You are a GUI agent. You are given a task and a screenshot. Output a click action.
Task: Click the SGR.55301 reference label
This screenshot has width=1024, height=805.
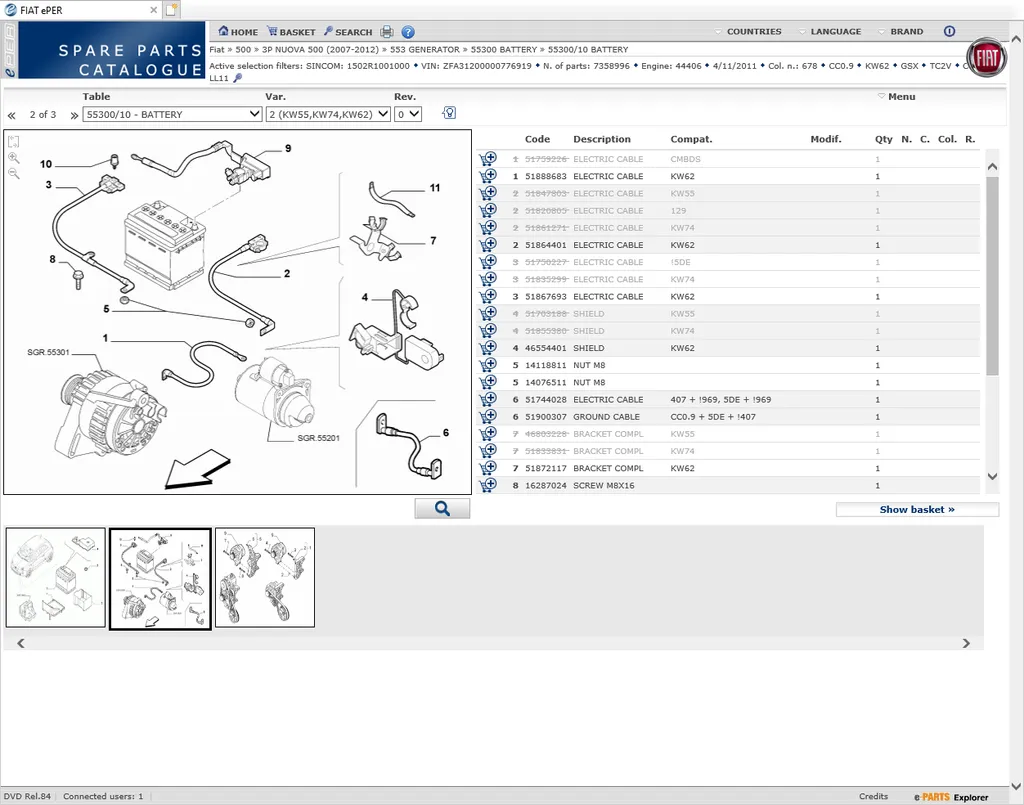tap(48, 352)
